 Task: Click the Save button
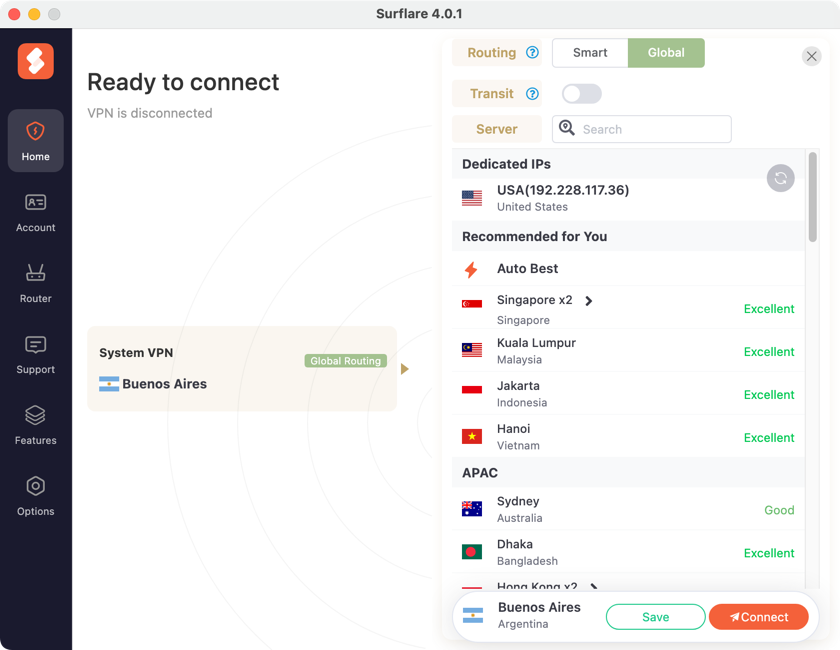[x=655, y=617]
